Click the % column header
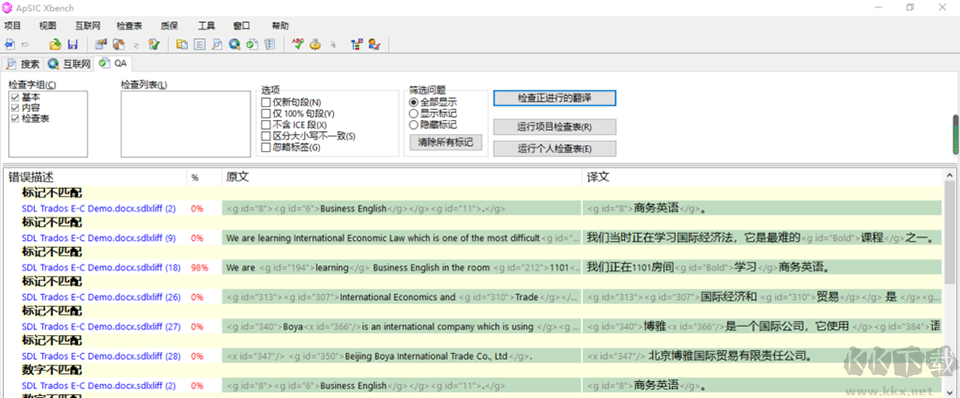Viewport: 960px width, 398px height. click(x=204, y=178)
